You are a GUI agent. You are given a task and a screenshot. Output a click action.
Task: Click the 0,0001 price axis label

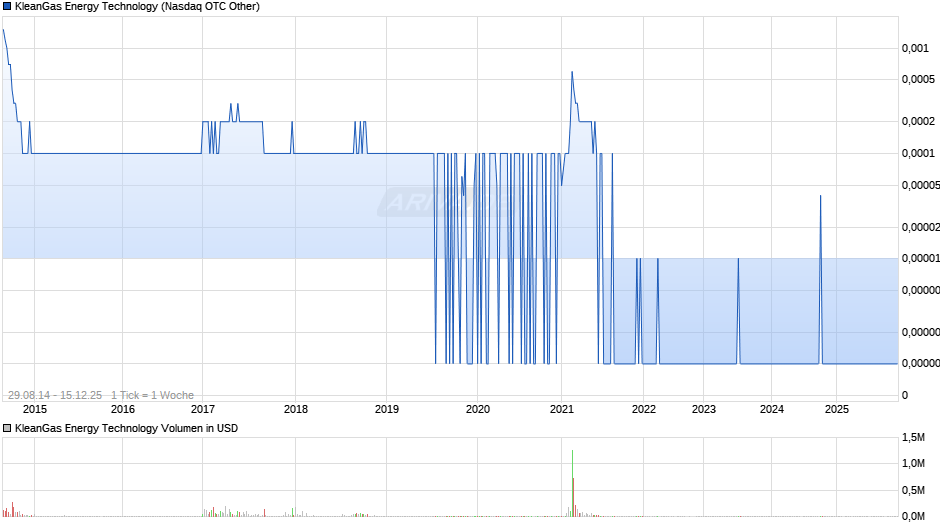coord(918,154)
